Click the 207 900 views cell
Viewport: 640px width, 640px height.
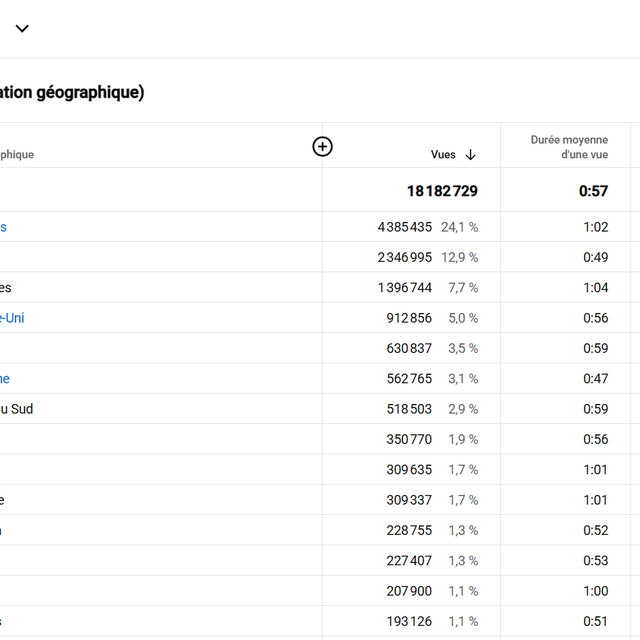pos(409,591)
